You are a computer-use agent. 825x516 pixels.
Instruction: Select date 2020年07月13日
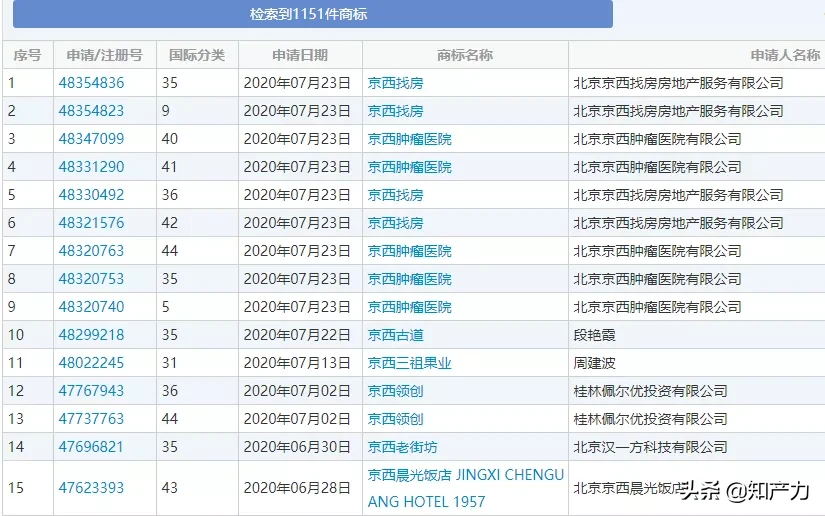297,363
